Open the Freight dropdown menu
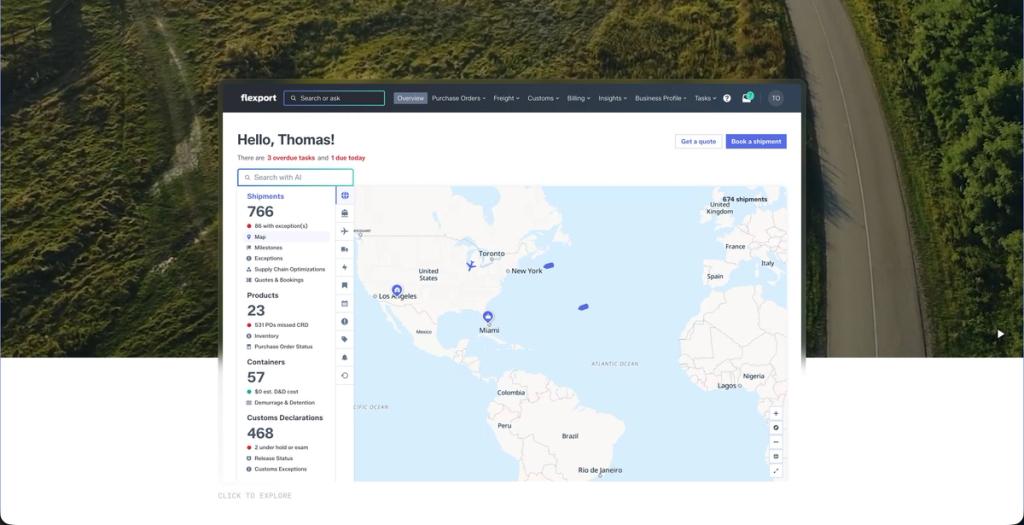Viewport: 1024px width, 525px height. click(x=506, y=99)
